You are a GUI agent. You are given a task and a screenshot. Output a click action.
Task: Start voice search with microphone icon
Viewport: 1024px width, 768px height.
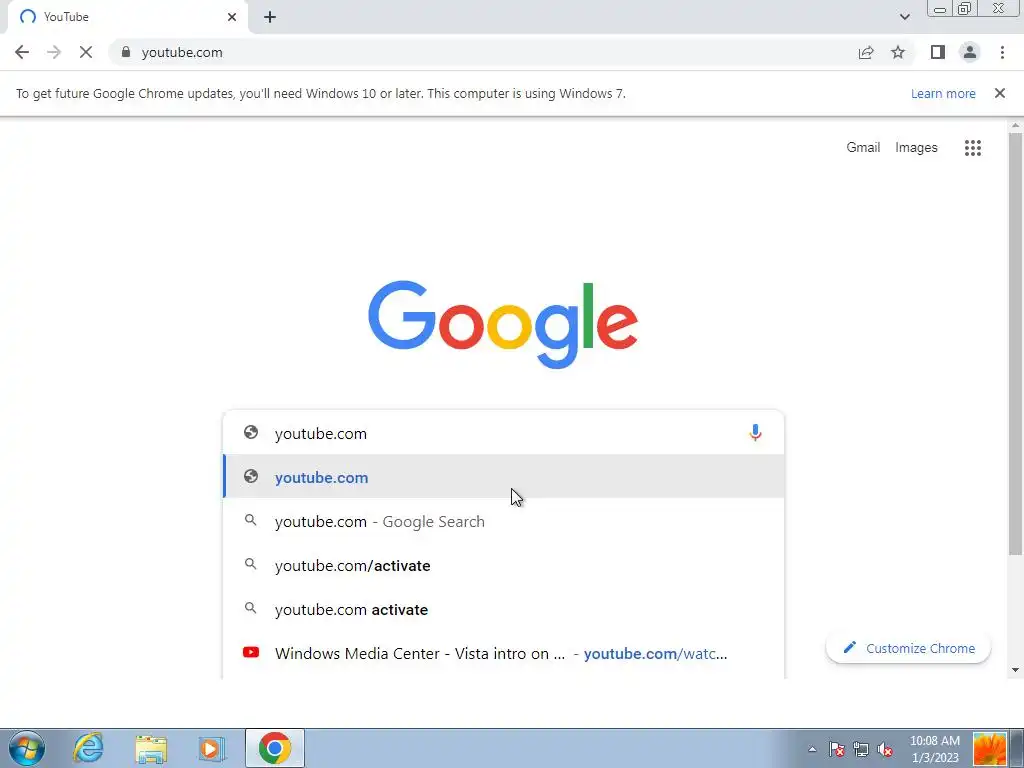click(755, 433)
